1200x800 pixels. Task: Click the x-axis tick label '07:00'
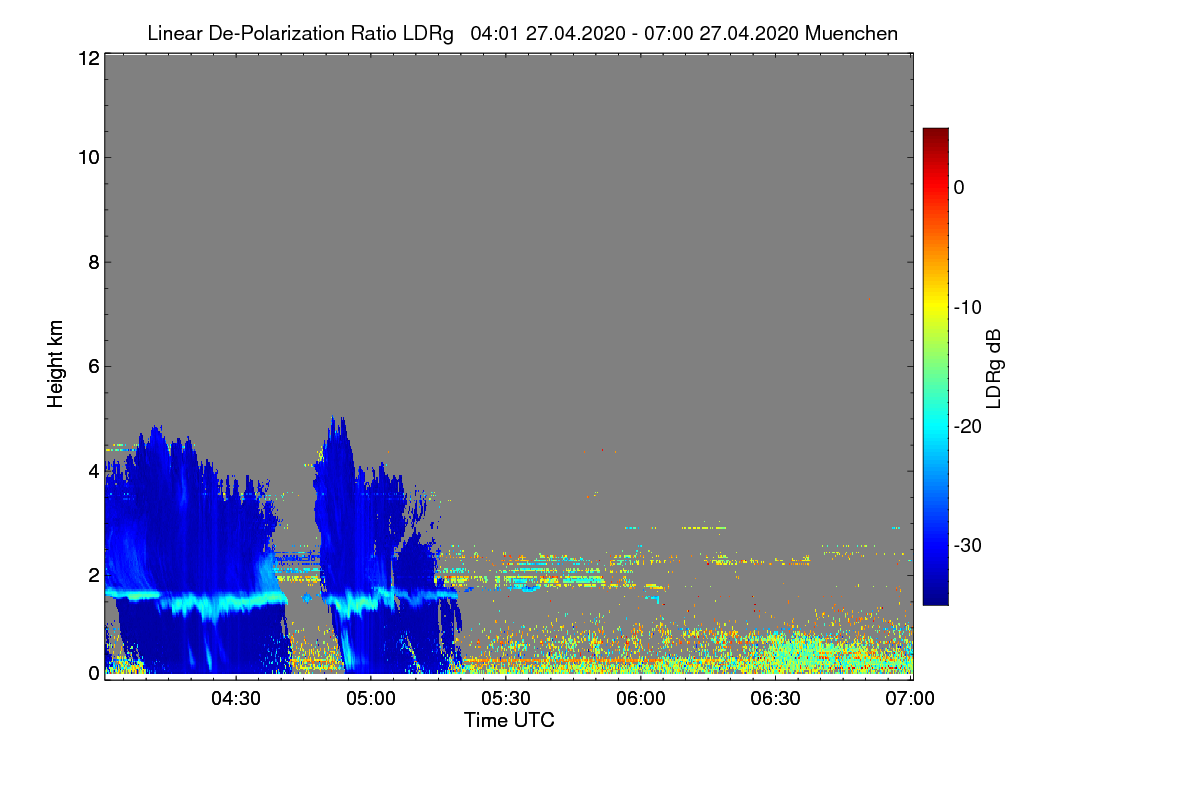910,699
